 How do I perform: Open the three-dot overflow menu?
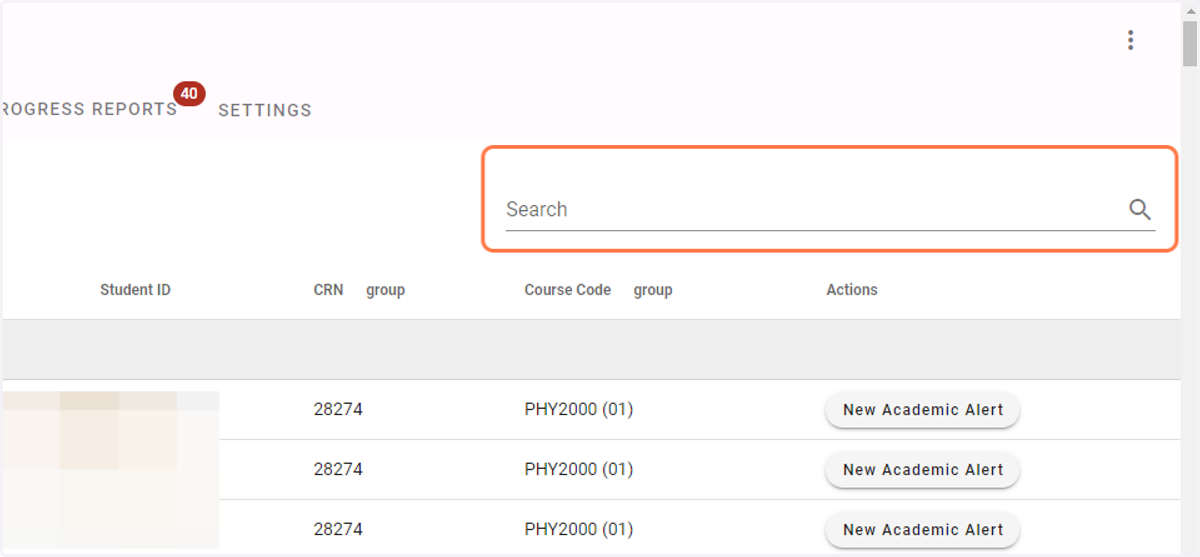click(1130, 40)
